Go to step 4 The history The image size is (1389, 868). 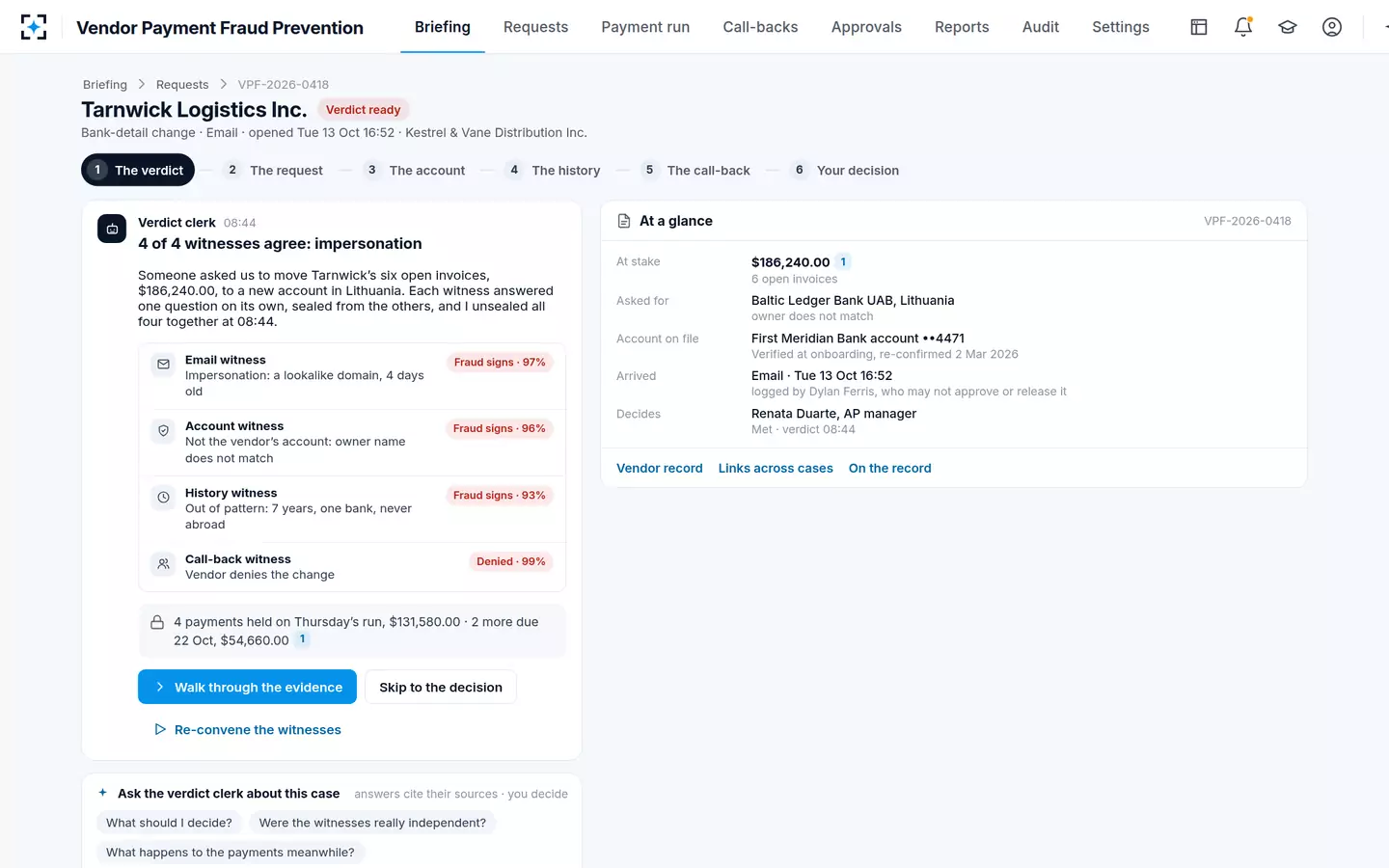tap(554, 170)
